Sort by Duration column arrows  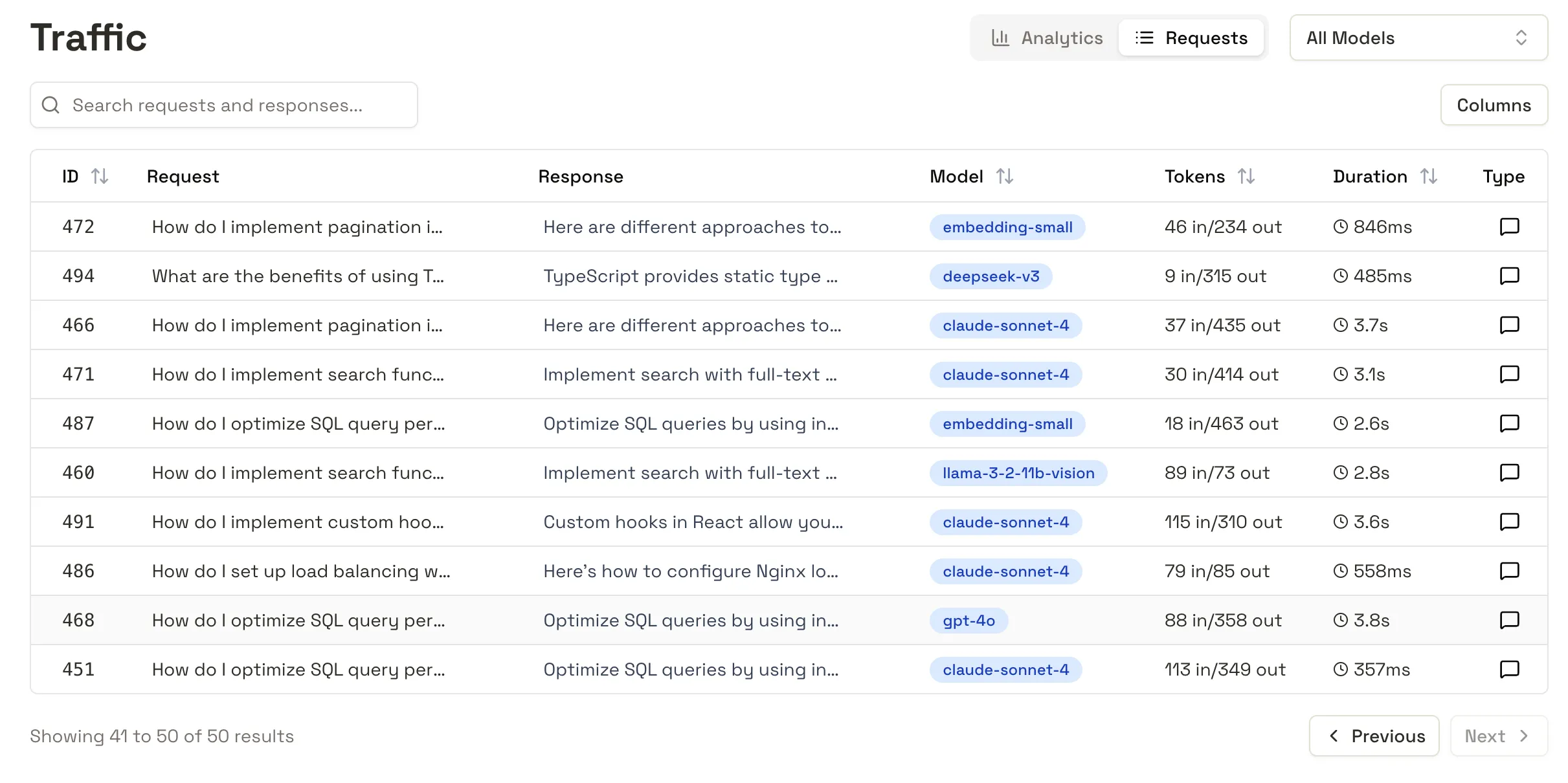point(1429,176)
